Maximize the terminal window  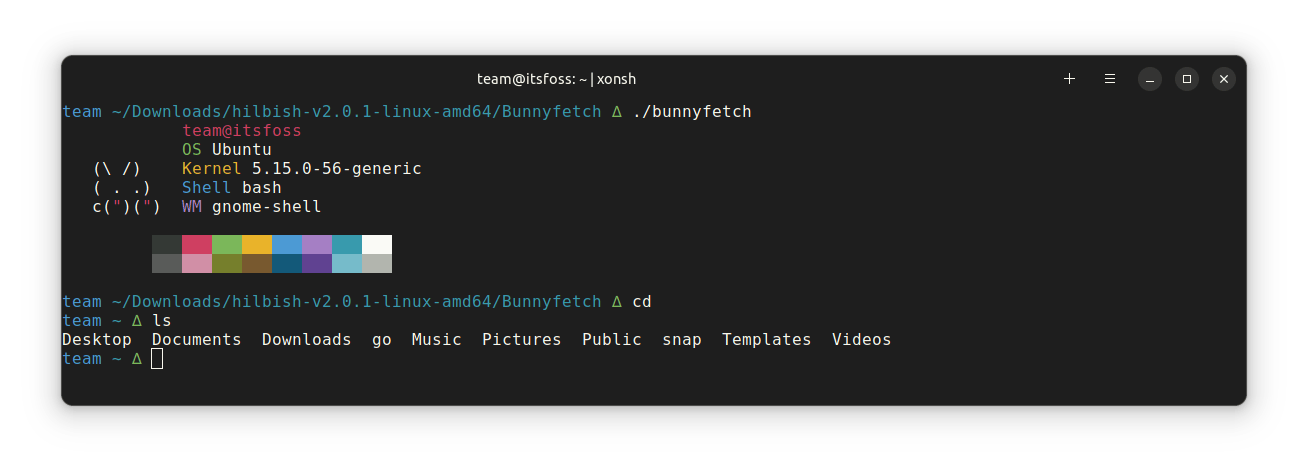click(x=1187, y=79)
